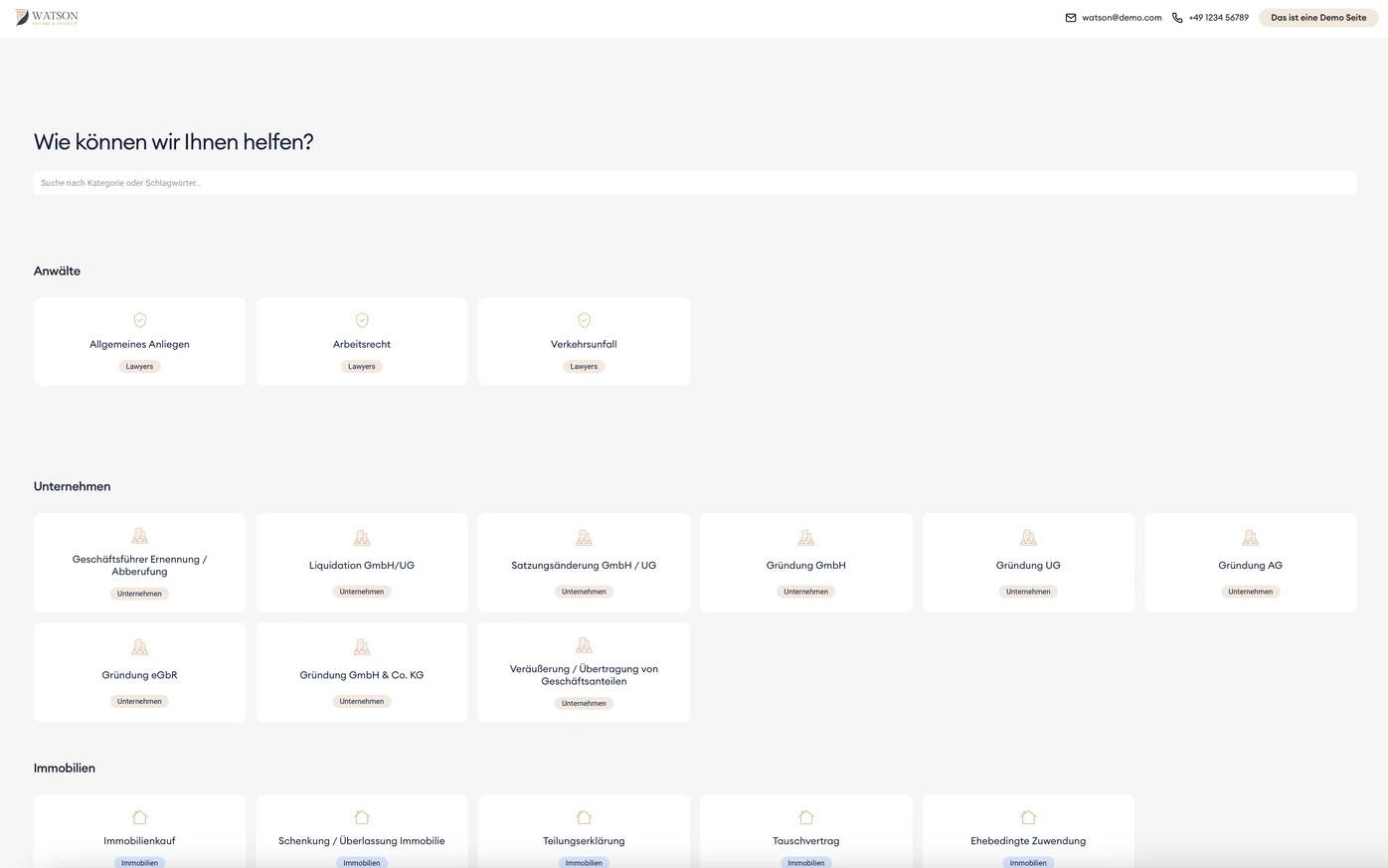Click the 'Tauschvertrag' card title
1388x868 pixels.
click(x=806, y=841)
